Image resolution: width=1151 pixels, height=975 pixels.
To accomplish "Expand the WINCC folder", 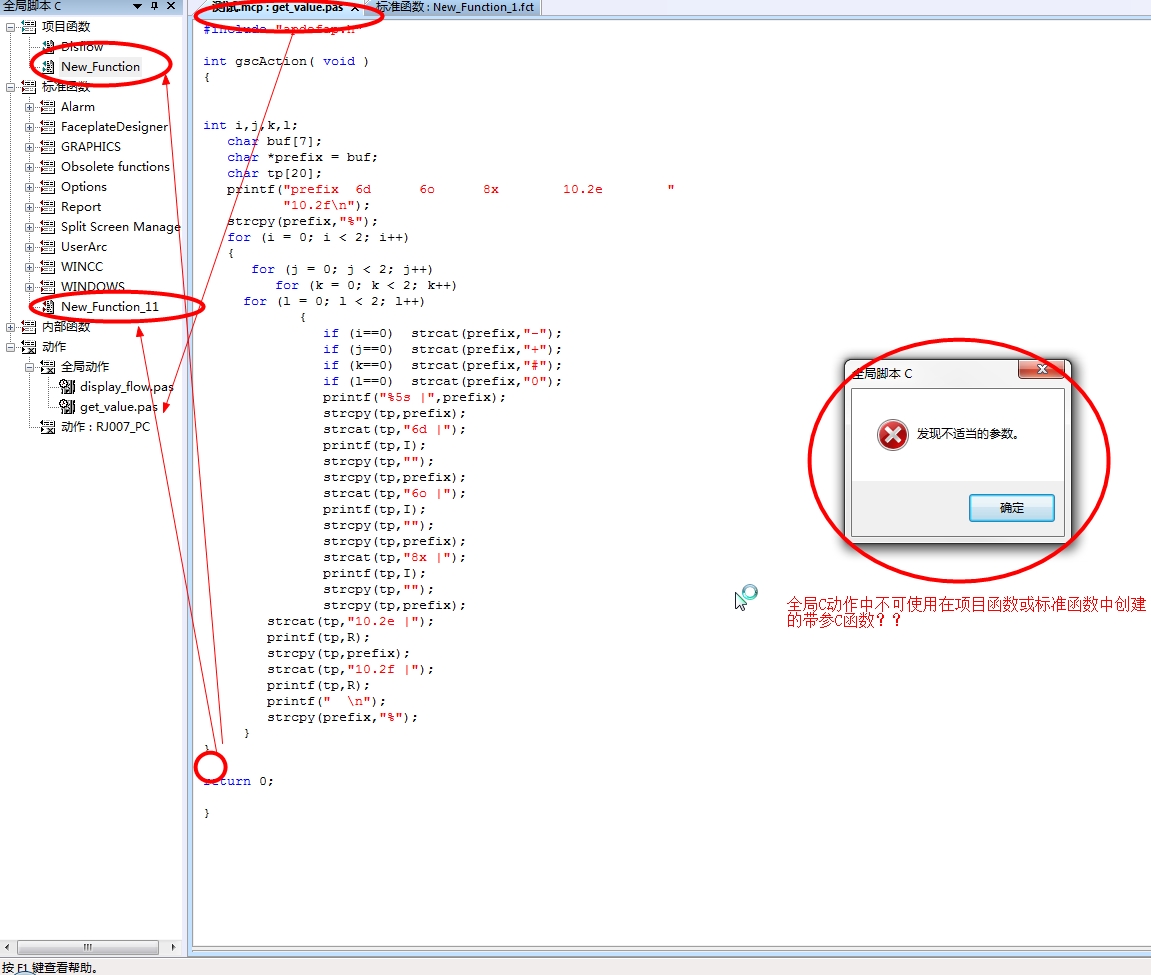I will (29, 267).
